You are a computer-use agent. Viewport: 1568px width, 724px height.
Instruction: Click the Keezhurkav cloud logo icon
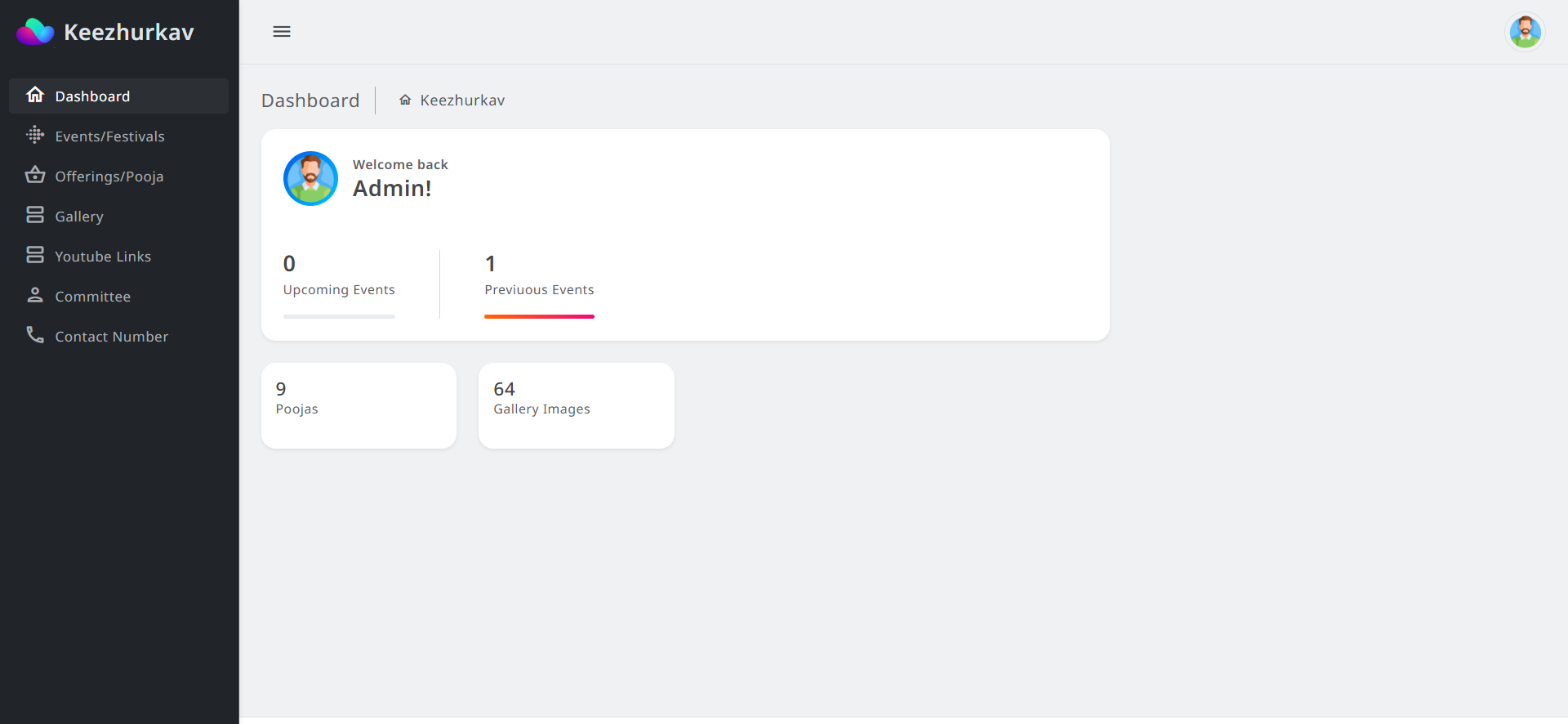[35, 32]
